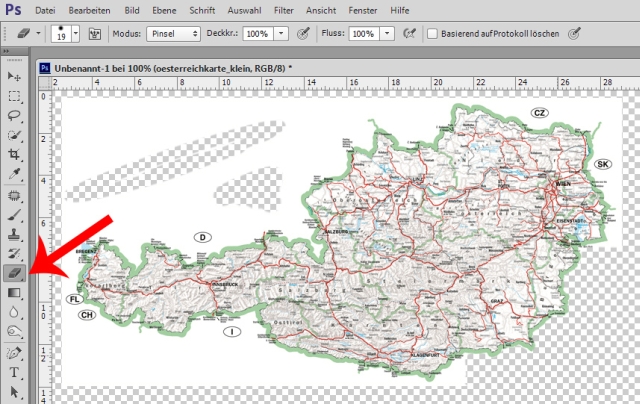Toggle the Brush panel button

click(x=96, y=33)
